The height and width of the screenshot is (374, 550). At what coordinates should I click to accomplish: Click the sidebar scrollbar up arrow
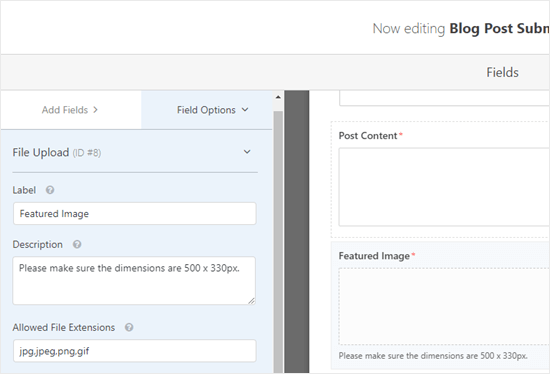click(x=278, y=97)
